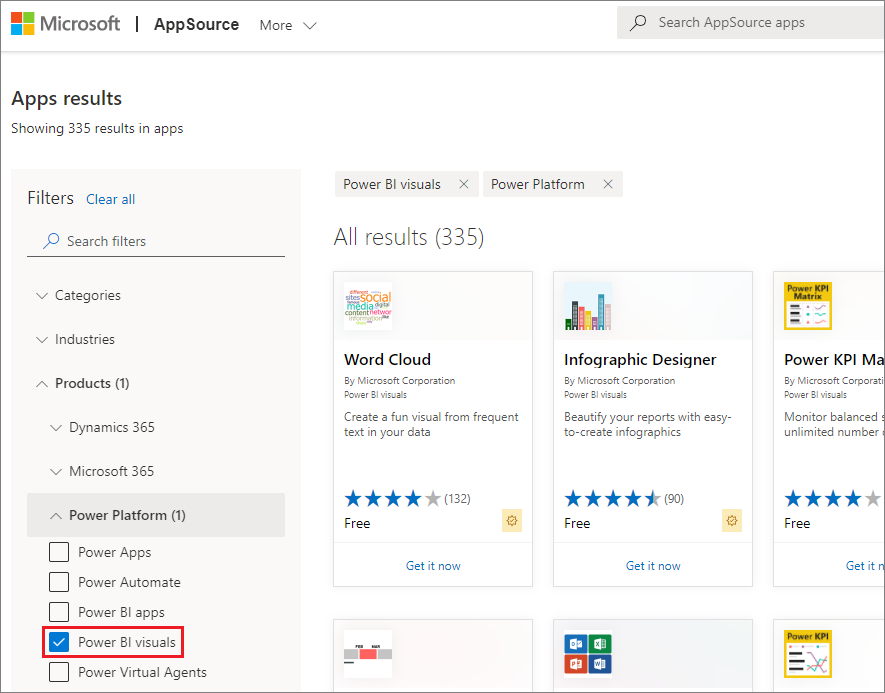Open the Power KPI Matrix app icon

click(808, 306)
